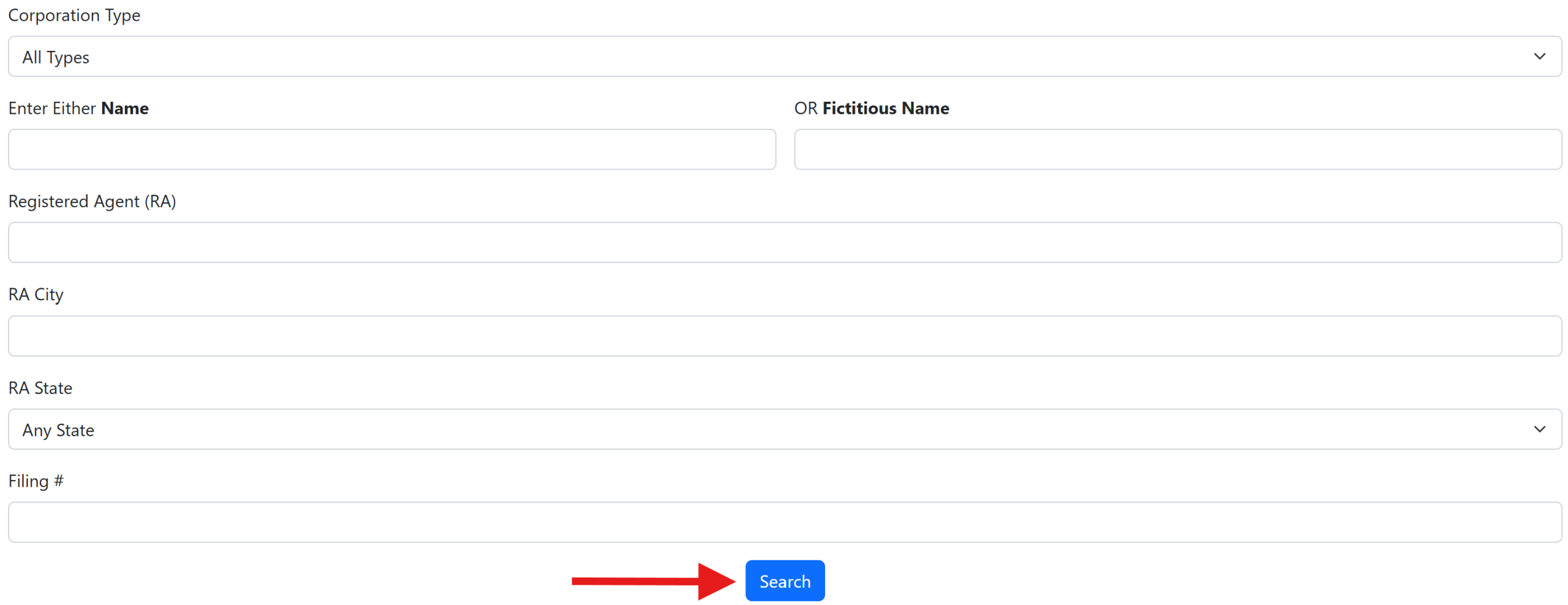Click the chevron arrow on All Types select

coord(1539,56)
